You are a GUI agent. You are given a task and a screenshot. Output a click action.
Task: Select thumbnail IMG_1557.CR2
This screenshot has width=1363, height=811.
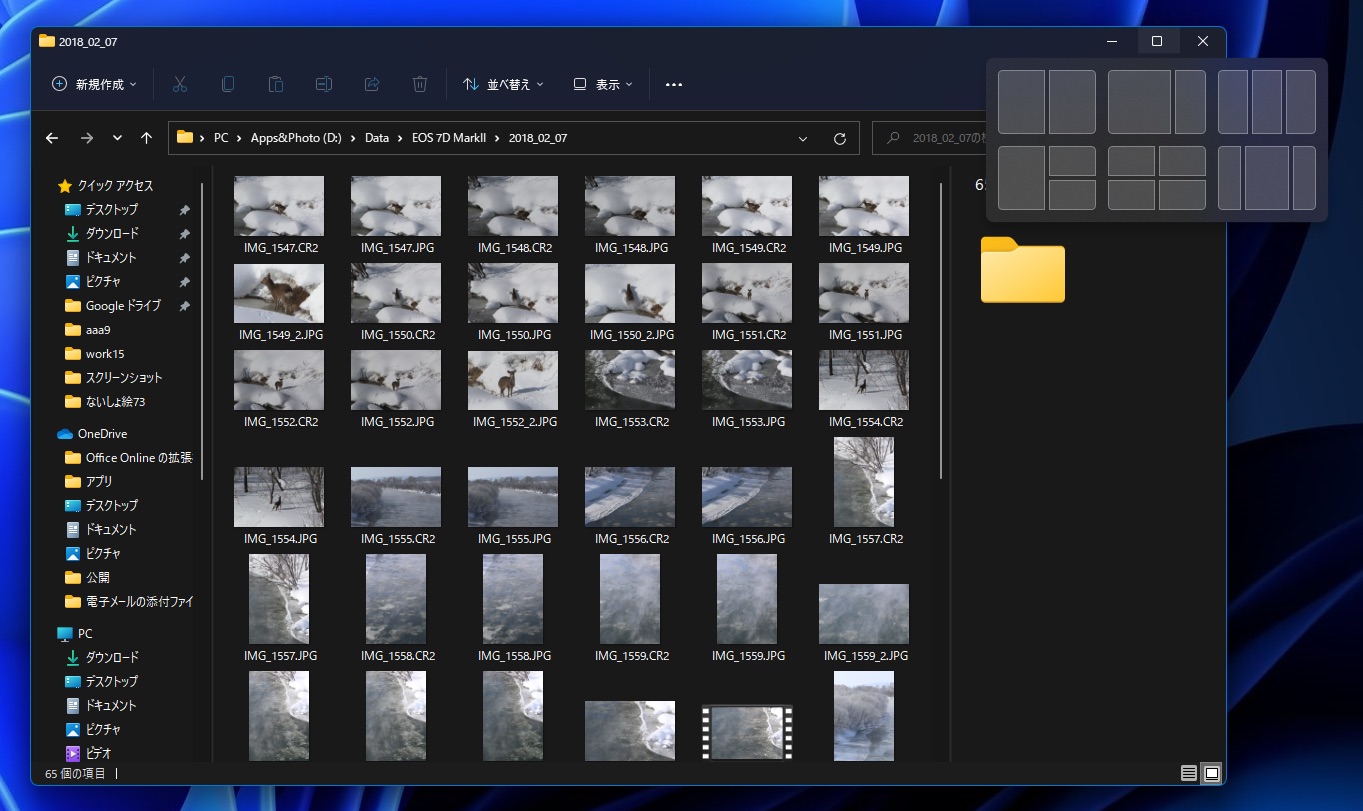[864, 482]
